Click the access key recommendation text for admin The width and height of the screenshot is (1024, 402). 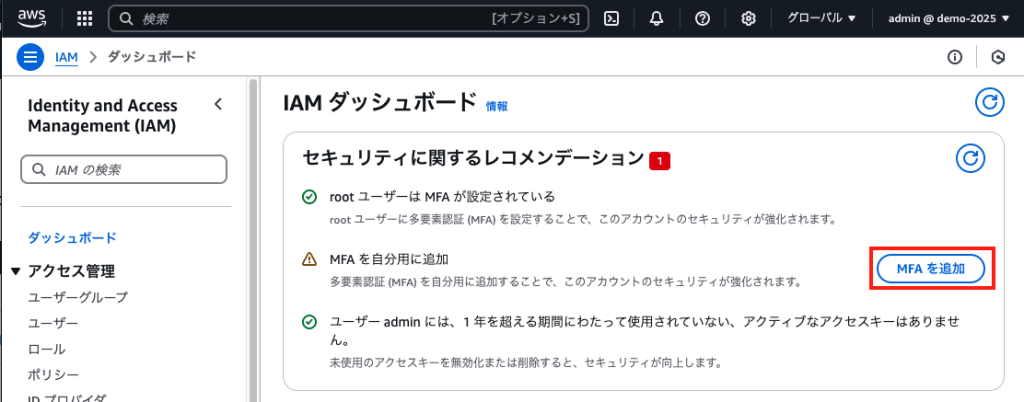(x=647, y=331)
